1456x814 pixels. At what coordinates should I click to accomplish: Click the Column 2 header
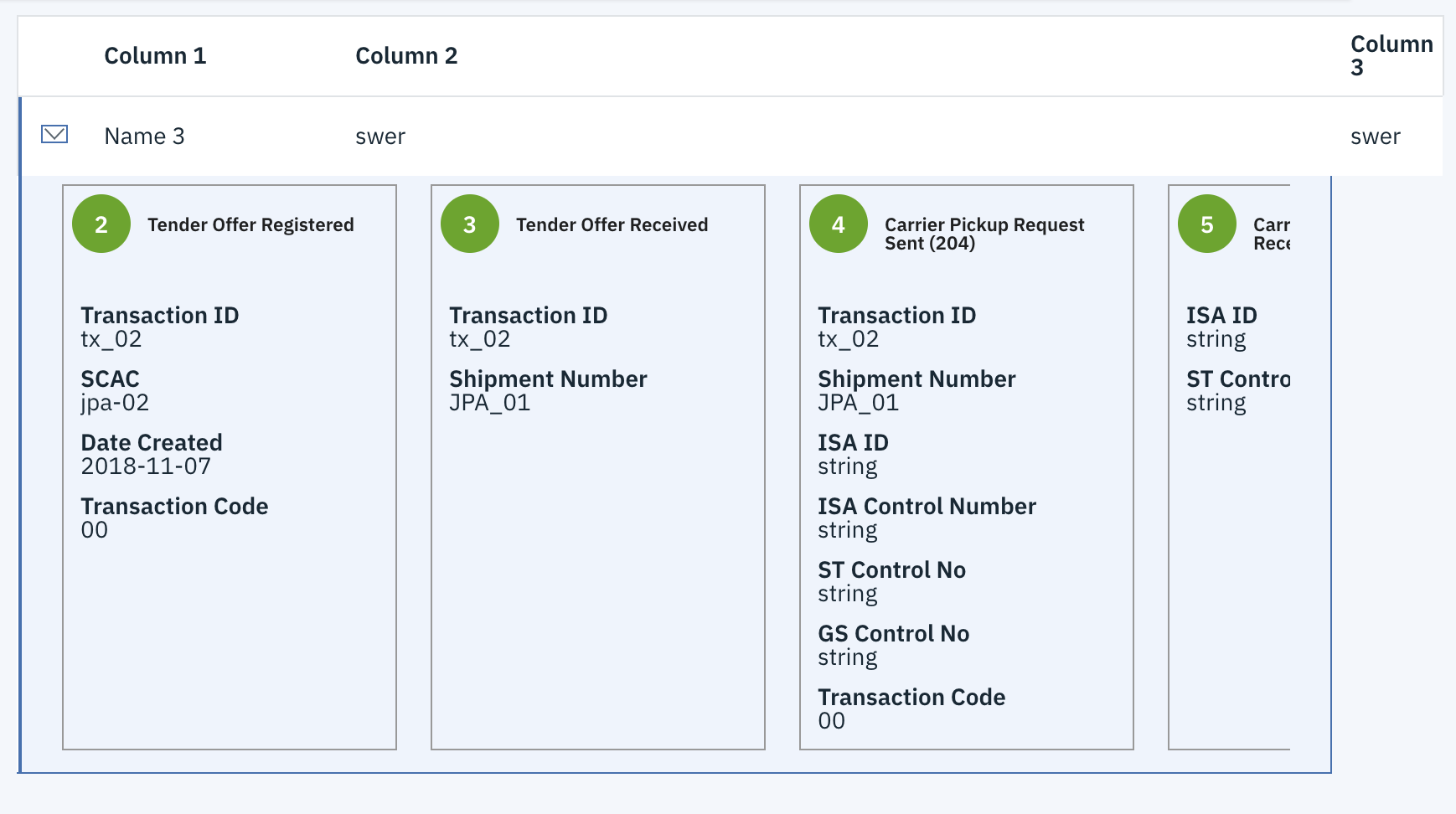407,55
